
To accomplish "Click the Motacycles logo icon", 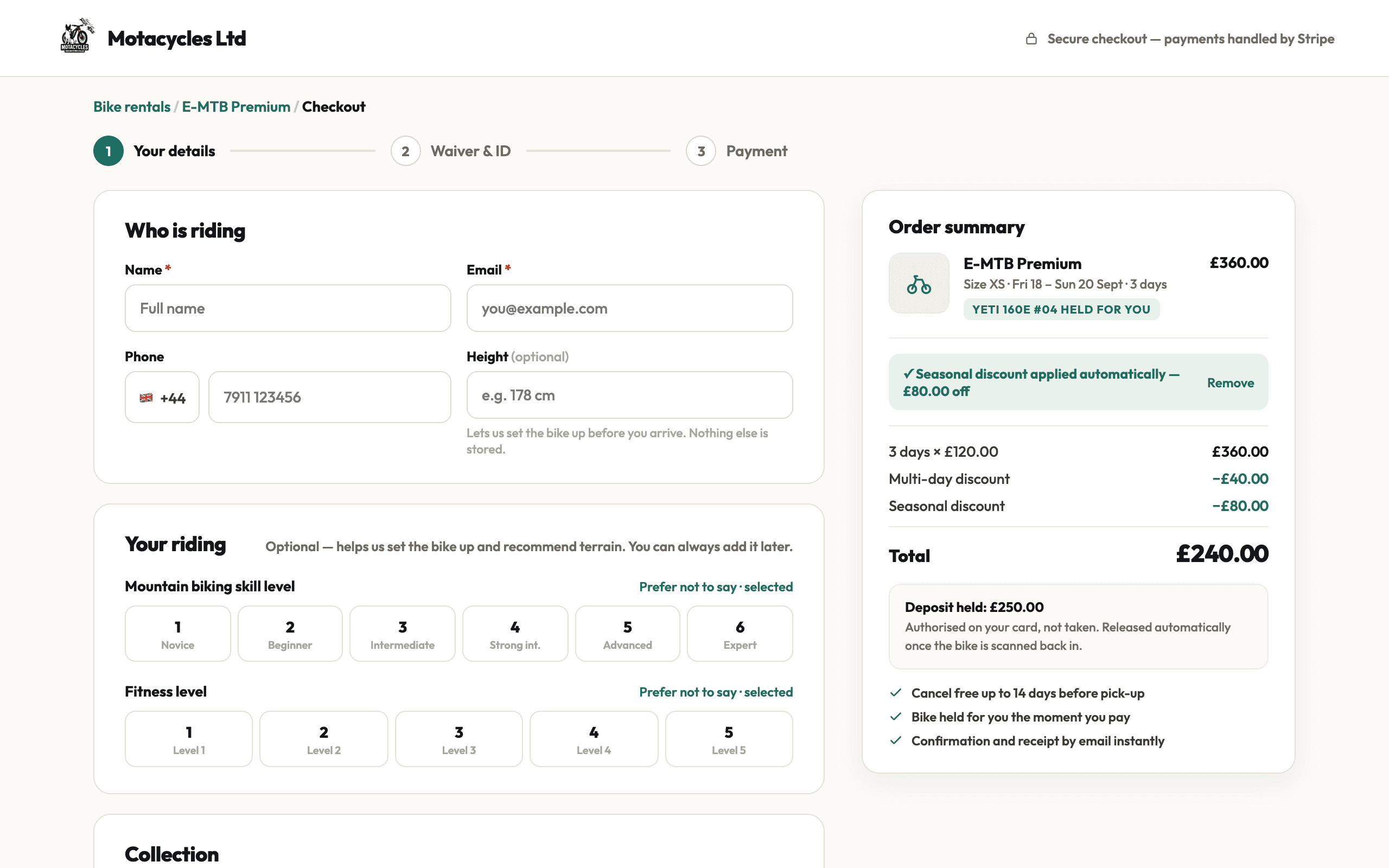I will [78, 36].
